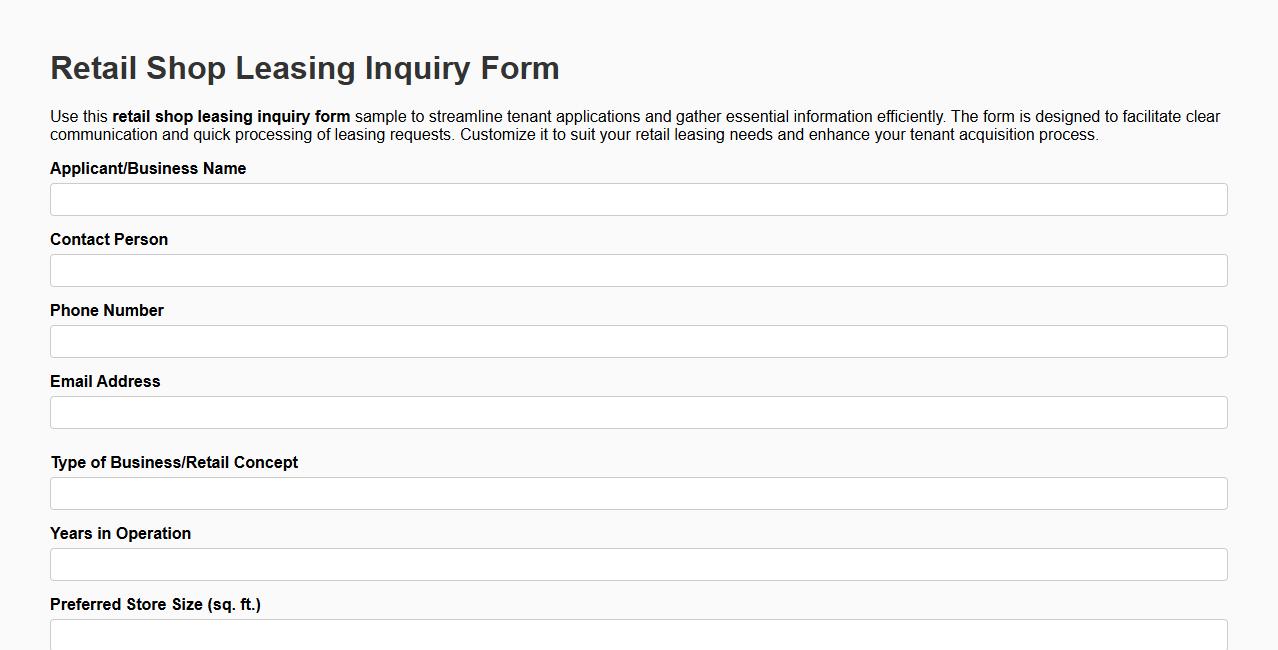The width and height of the screenshot is (1278, 650).
Task: Click the Years in Operation label
Action: (120, 533)
